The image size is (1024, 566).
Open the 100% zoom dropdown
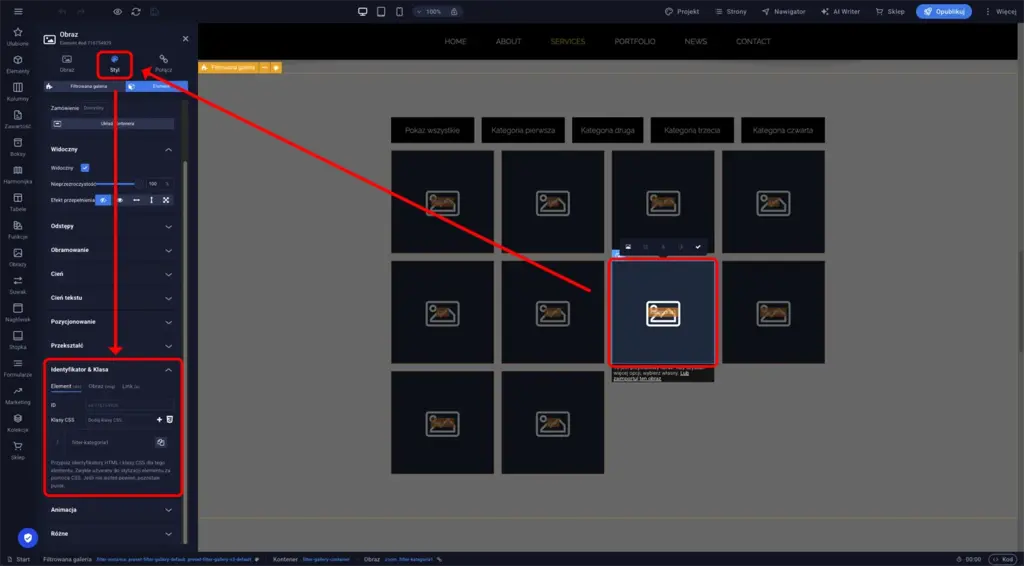430,12
